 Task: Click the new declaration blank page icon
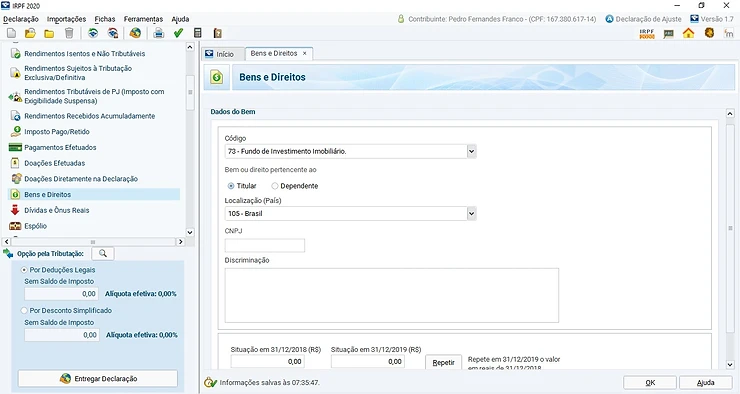tap(11, 33)
